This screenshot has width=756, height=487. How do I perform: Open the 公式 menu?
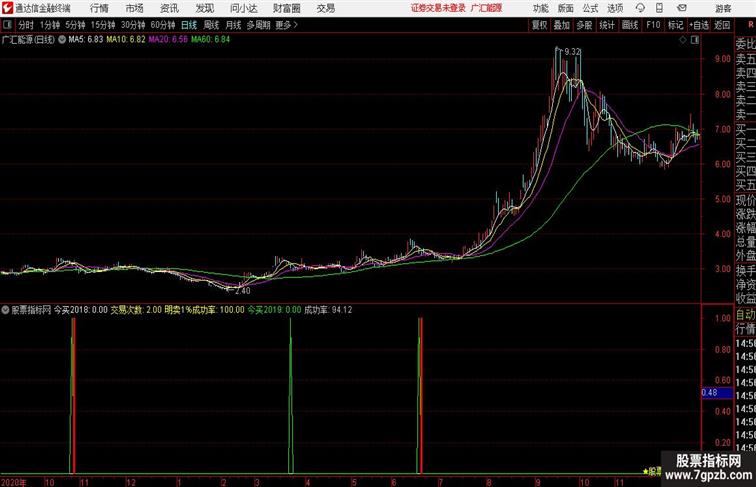(x=590, y=8)
